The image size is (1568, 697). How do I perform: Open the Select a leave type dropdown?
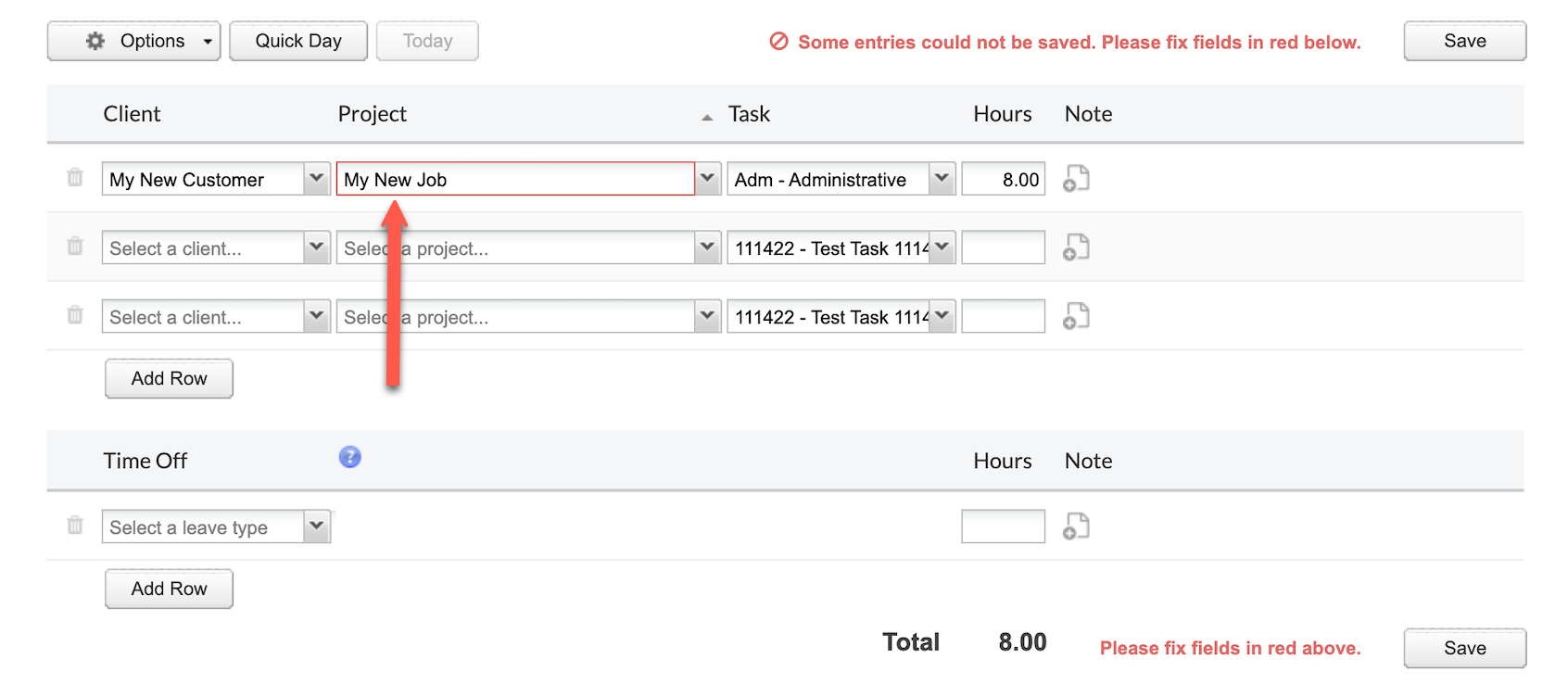pos(317,526)
